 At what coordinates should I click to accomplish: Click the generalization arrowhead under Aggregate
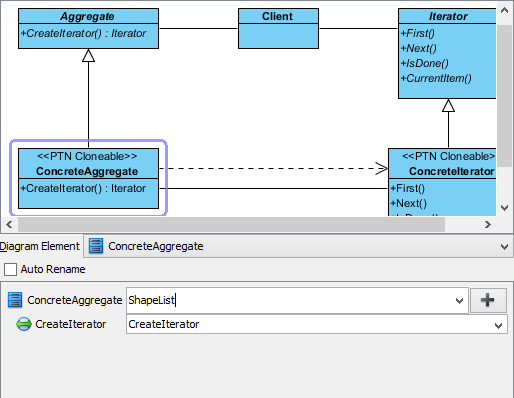(88, 56)
